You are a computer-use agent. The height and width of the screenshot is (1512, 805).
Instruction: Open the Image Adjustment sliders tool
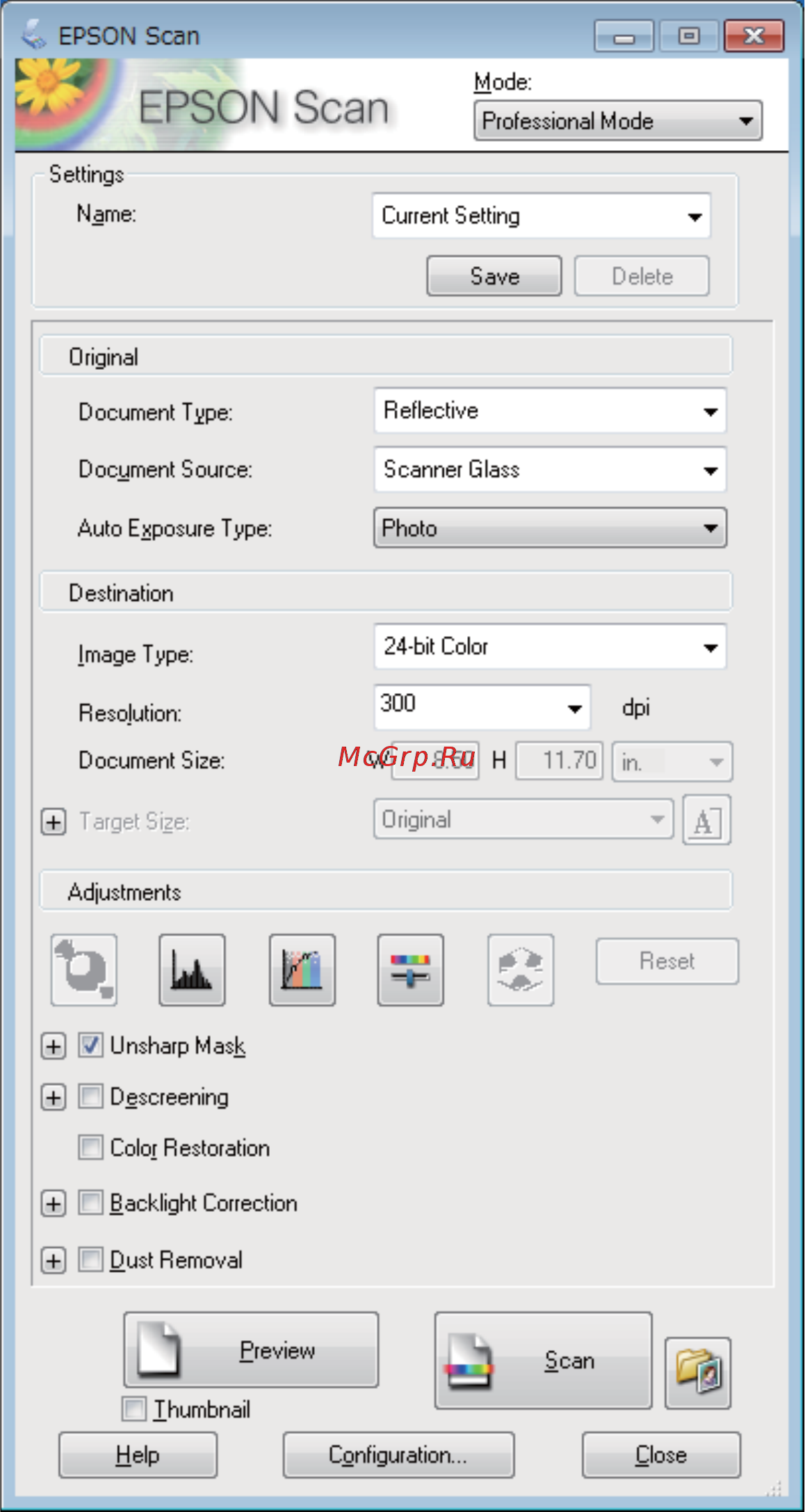pyautogui.click(x=410, y=969)
